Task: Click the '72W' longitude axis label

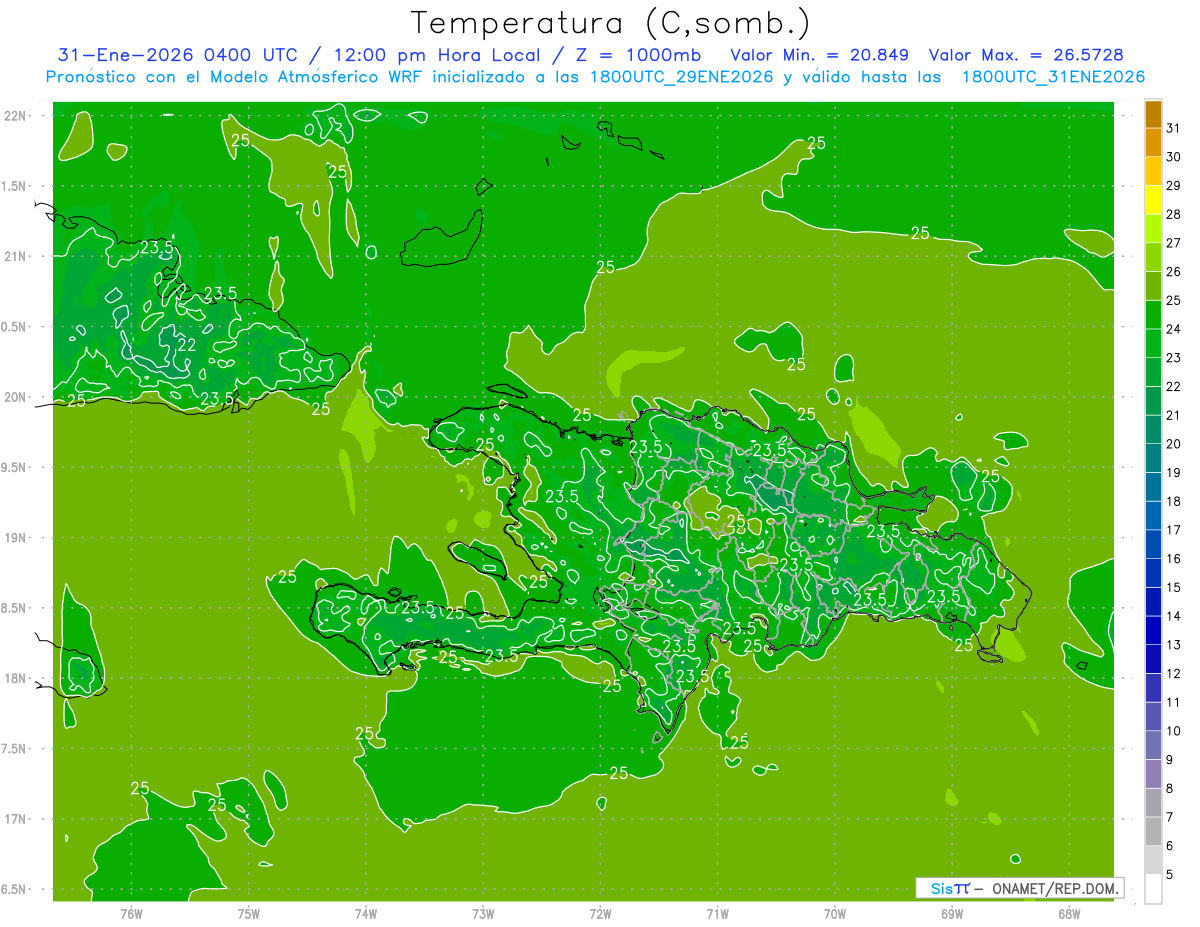Action: [x=600, y=913]
